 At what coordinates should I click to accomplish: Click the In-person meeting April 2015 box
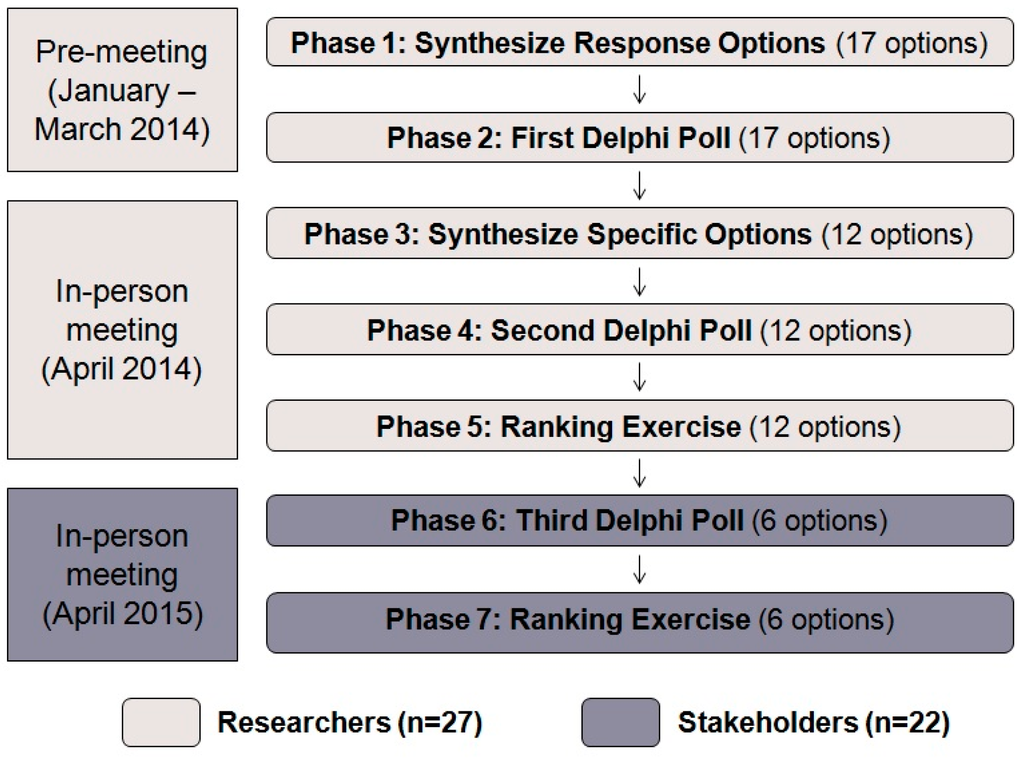(122, 574)
